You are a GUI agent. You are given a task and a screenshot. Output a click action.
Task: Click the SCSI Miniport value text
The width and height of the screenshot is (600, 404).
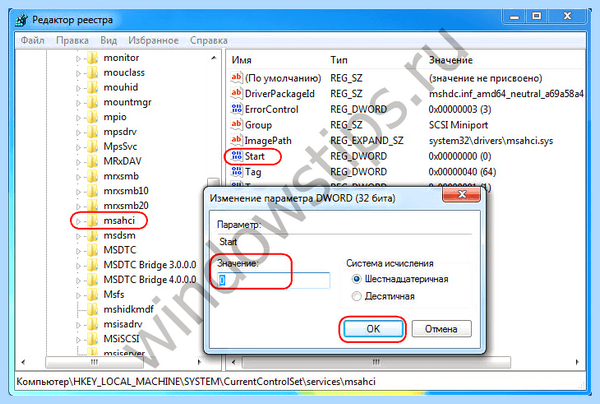tap(458, 125)
